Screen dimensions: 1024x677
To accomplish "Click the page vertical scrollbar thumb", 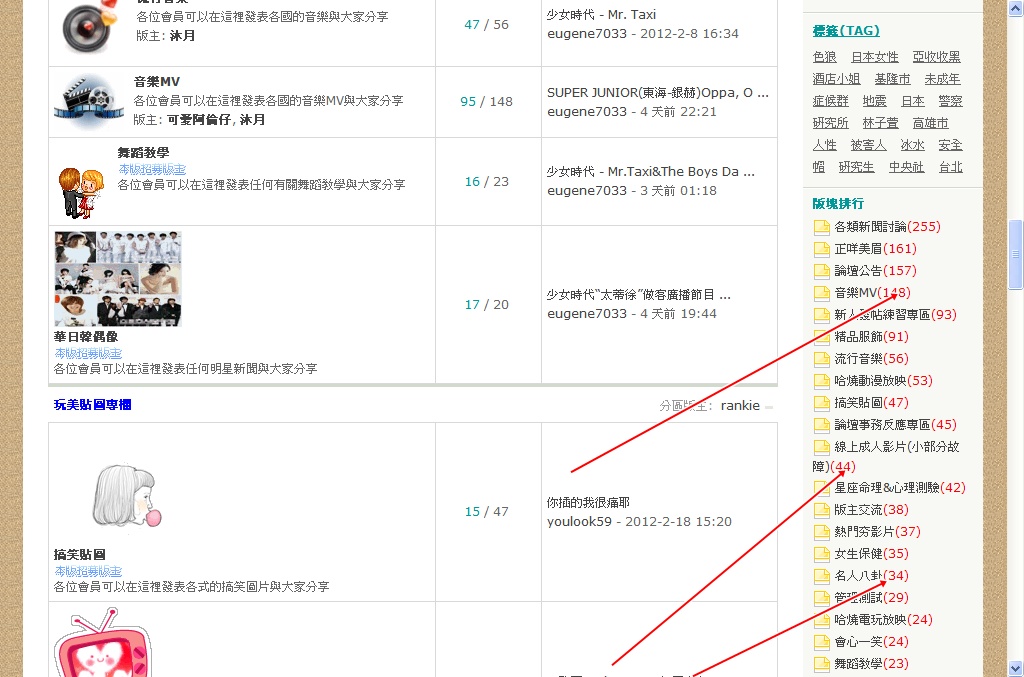I will coord(1016,254).
